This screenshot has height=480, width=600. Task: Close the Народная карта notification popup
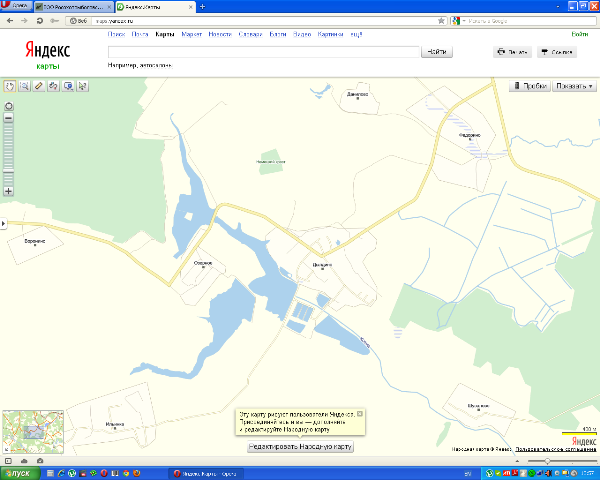click(360, 413)
